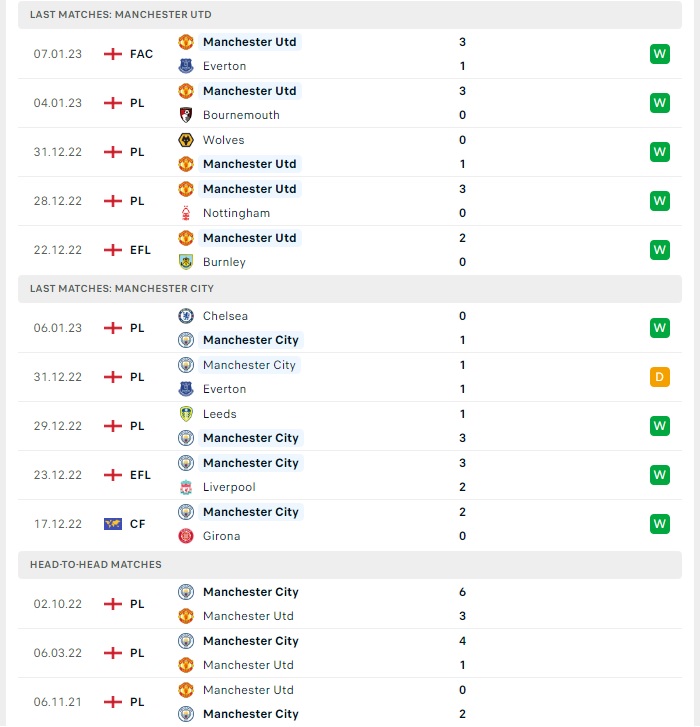
Task: Click the world flag icon beside CF
Action: click(x=113, y=524)
